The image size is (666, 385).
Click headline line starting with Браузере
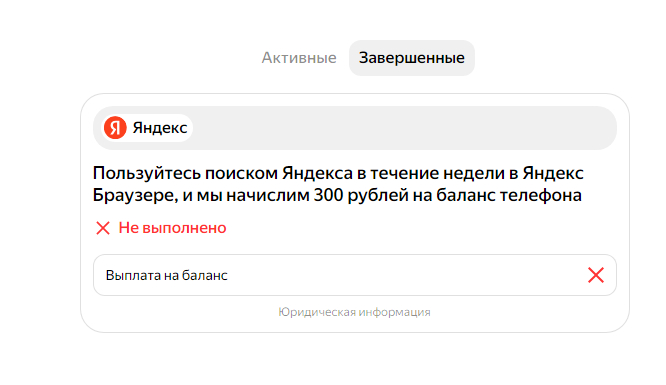point(337,195)
